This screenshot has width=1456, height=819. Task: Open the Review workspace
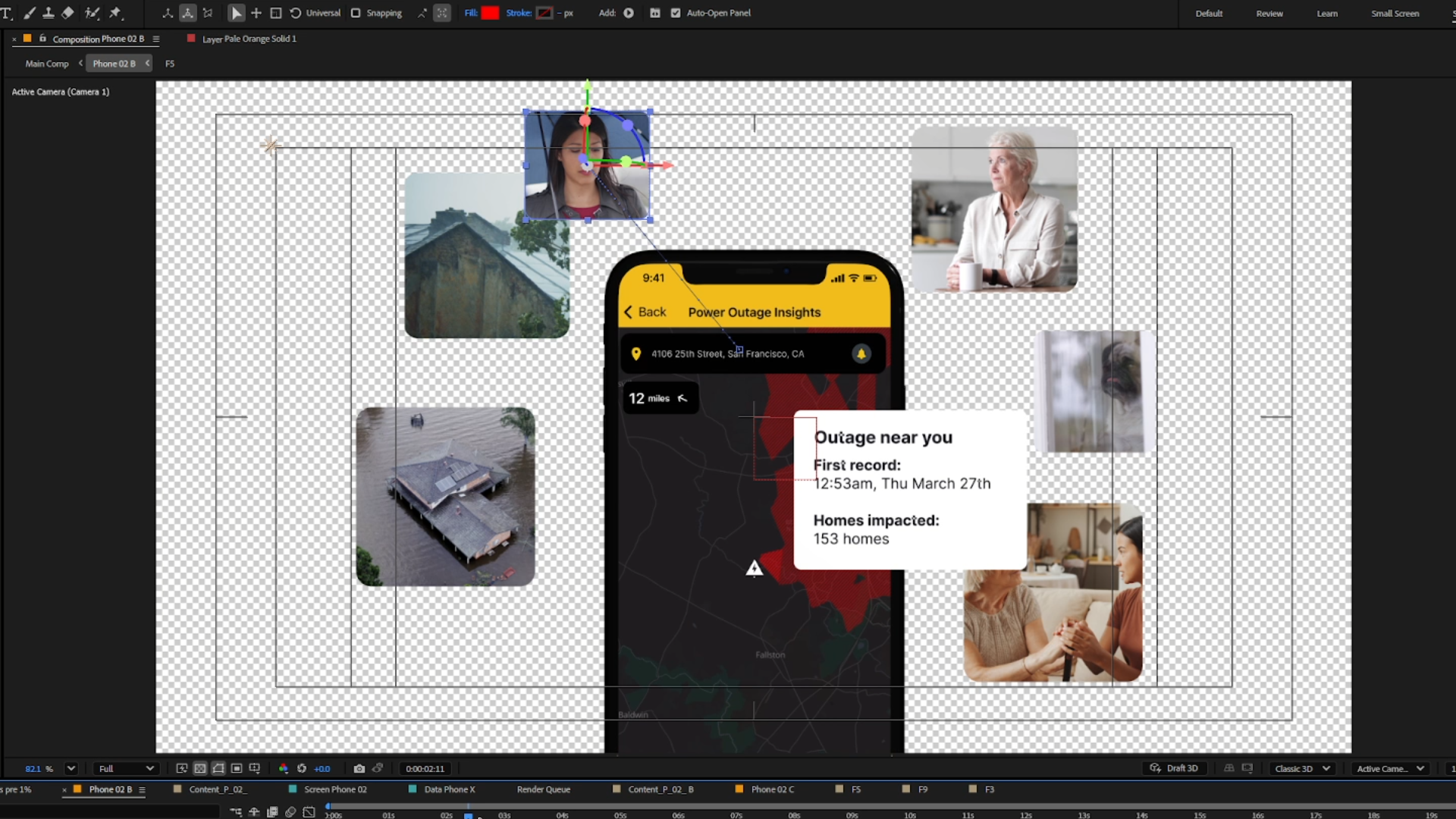1269,14
